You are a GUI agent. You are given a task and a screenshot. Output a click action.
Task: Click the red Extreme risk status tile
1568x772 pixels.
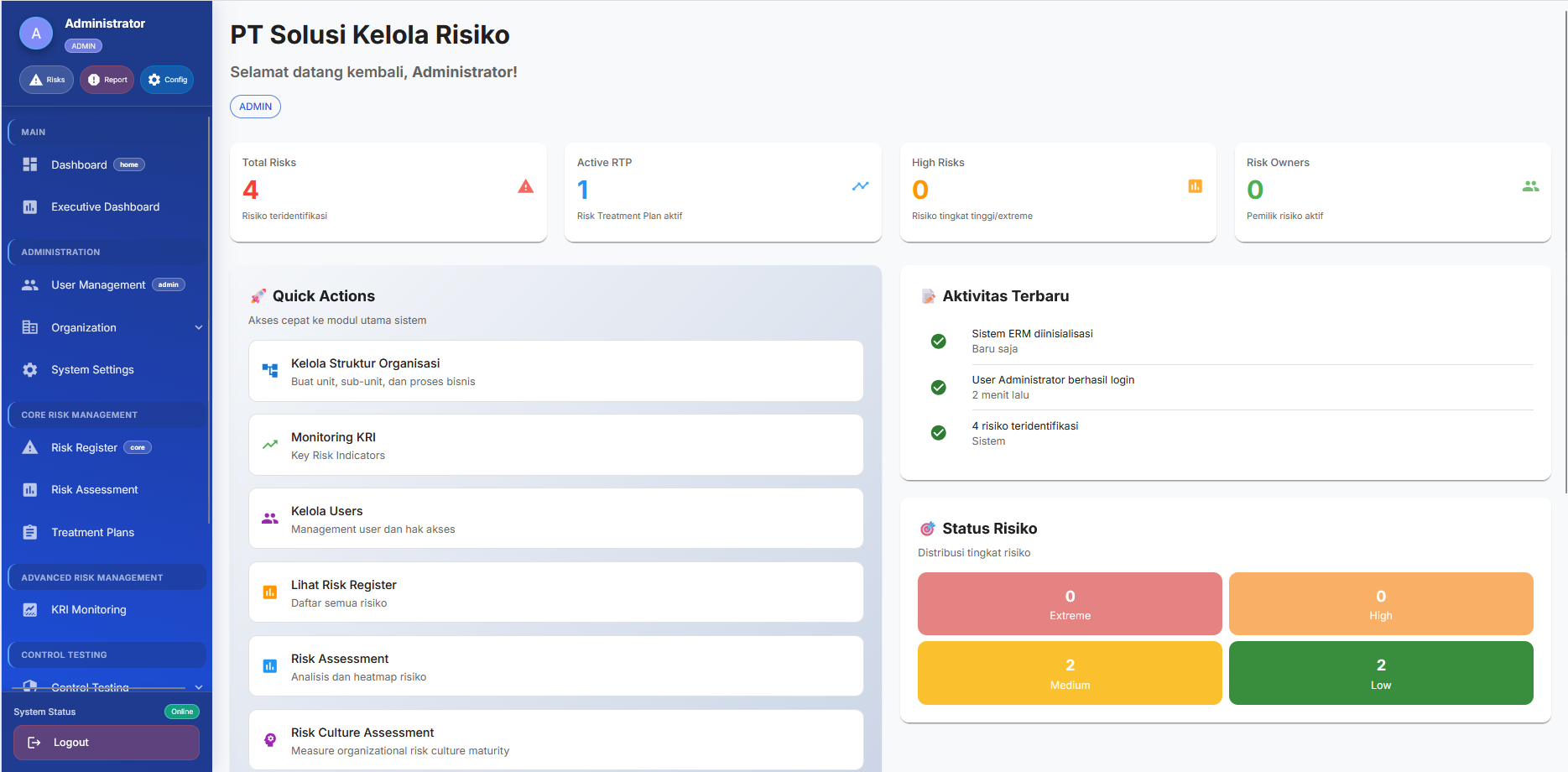[1070, 604]
